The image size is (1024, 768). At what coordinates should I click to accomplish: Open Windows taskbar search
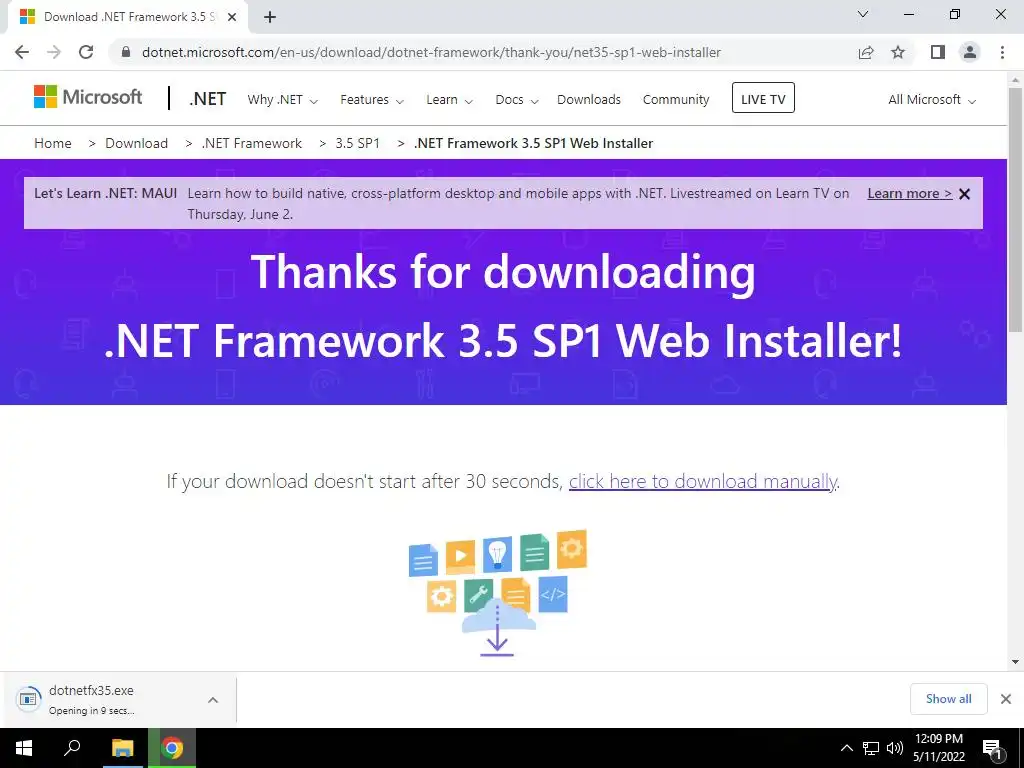[x=72, y=748]
